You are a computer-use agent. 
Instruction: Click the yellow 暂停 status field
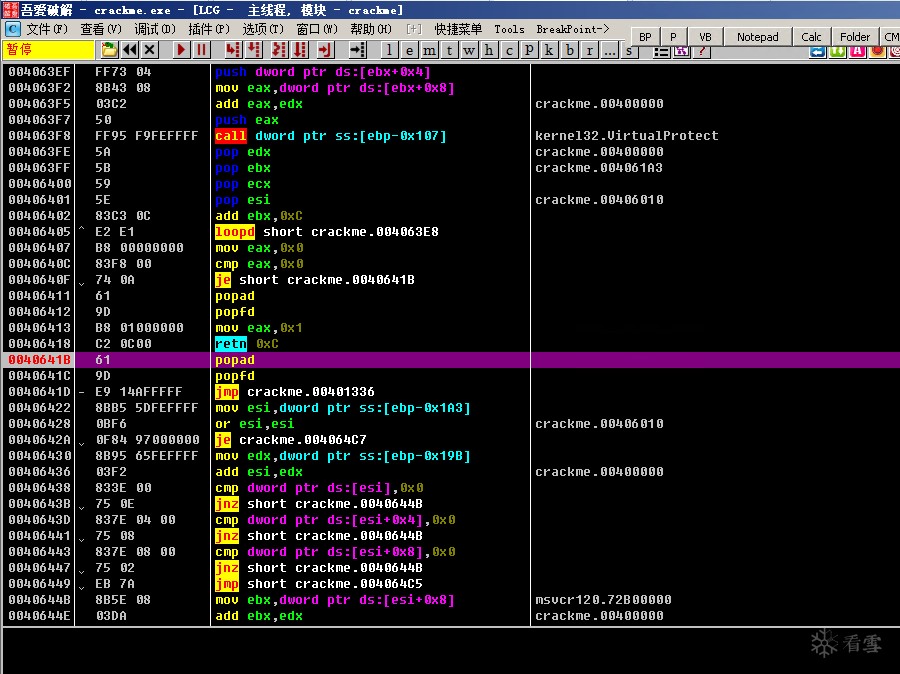49,50
